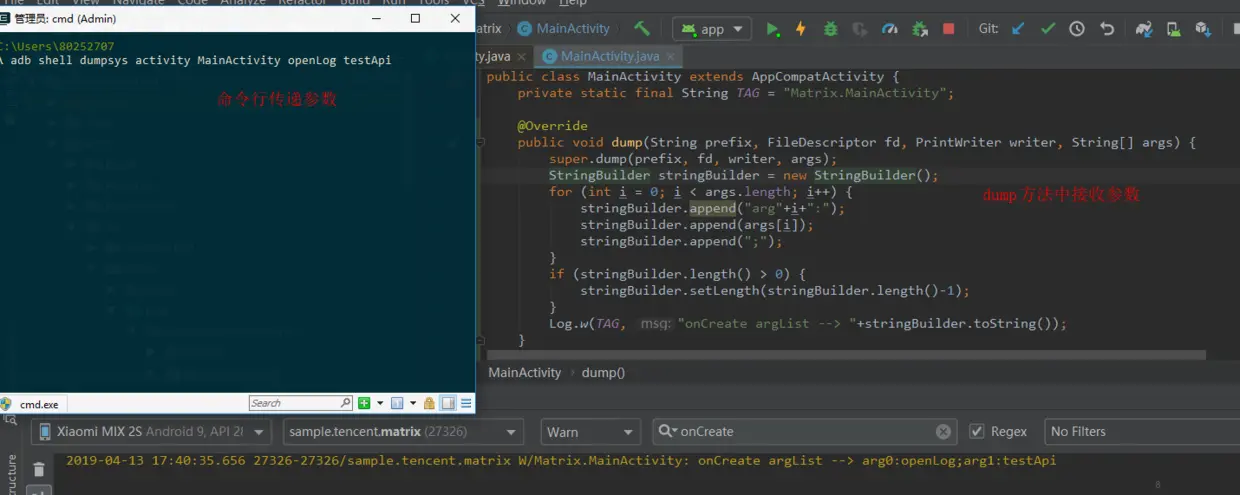The height and width of the screenshot is (495, 1240).
Task: Click the 'if (stringBuilder.length() > 0)' line
Action: (677, 273)
